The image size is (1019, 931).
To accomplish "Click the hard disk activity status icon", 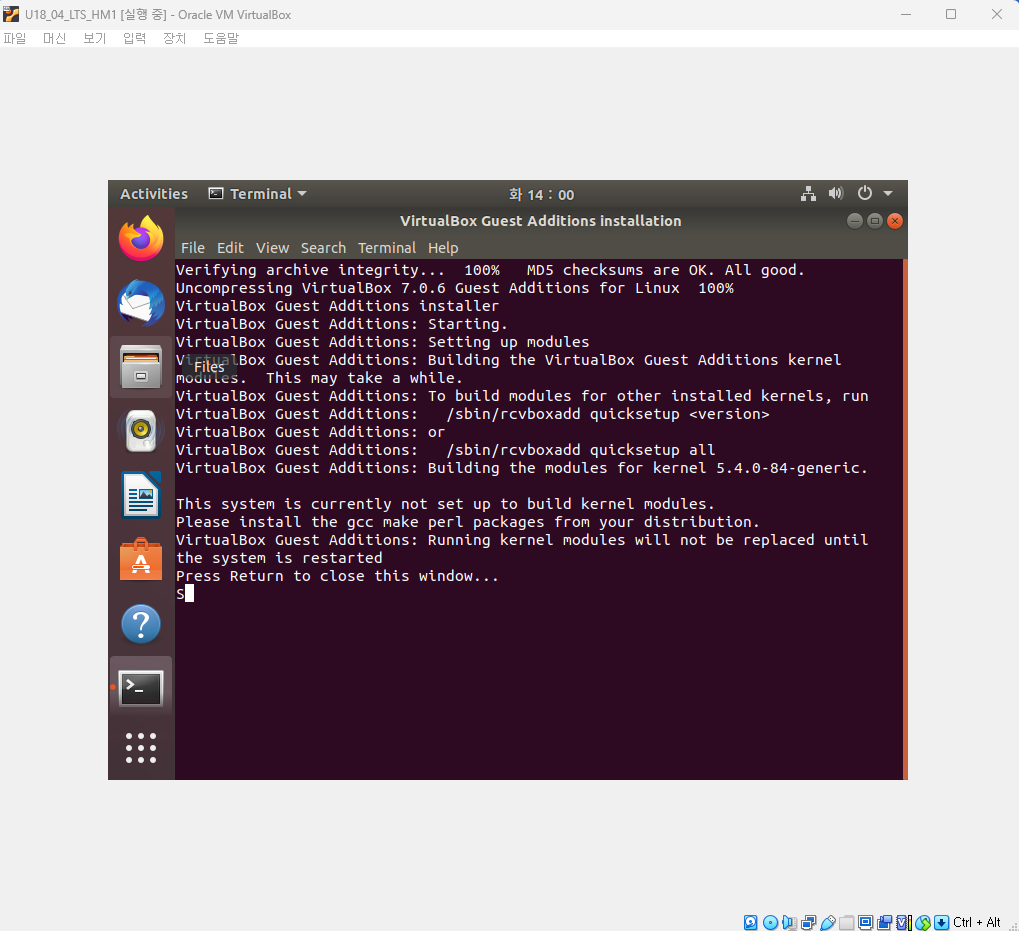I will tap(751, 922).
